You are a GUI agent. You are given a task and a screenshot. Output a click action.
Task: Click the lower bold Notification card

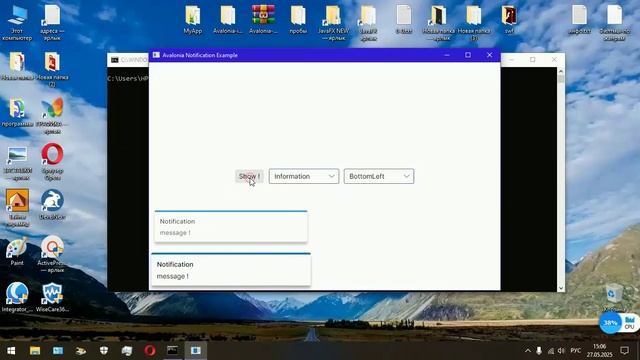[231, 270]
